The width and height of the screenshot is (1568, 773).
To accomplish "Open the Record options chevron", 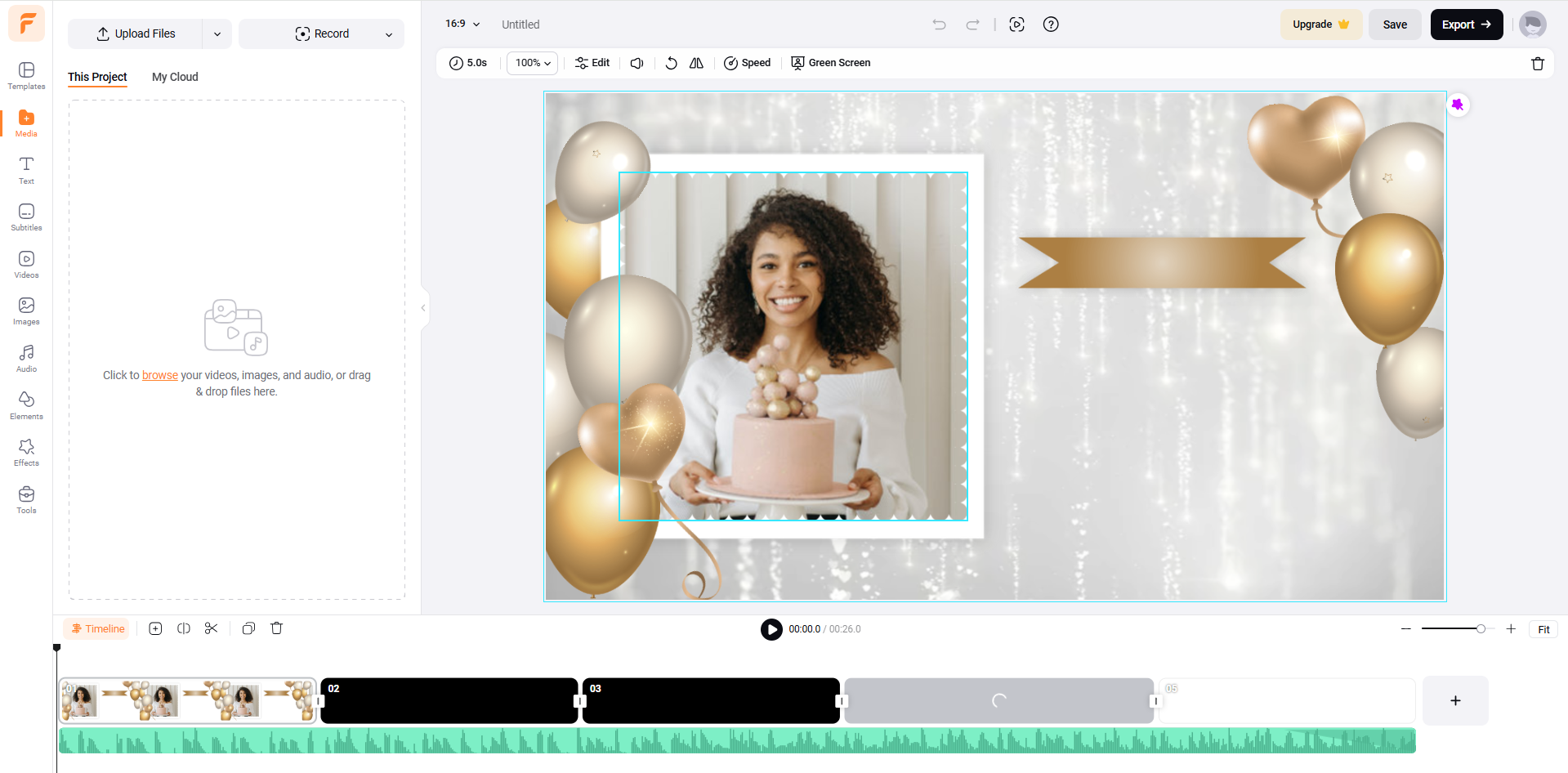I will tap(388, 34).
